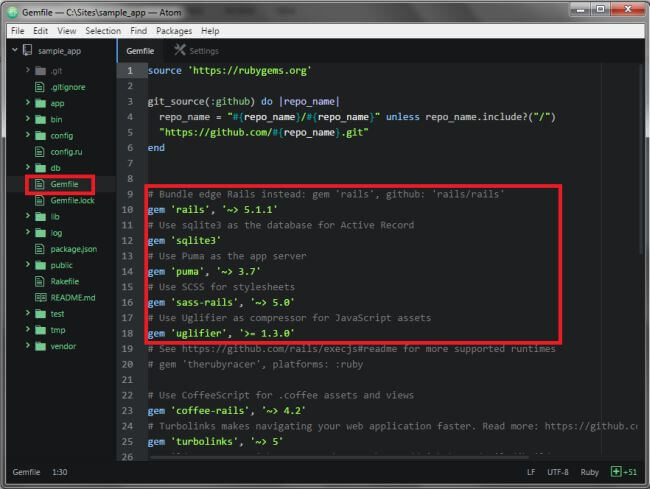Open the File menu

pyautogui.click(x=17, y=31)
